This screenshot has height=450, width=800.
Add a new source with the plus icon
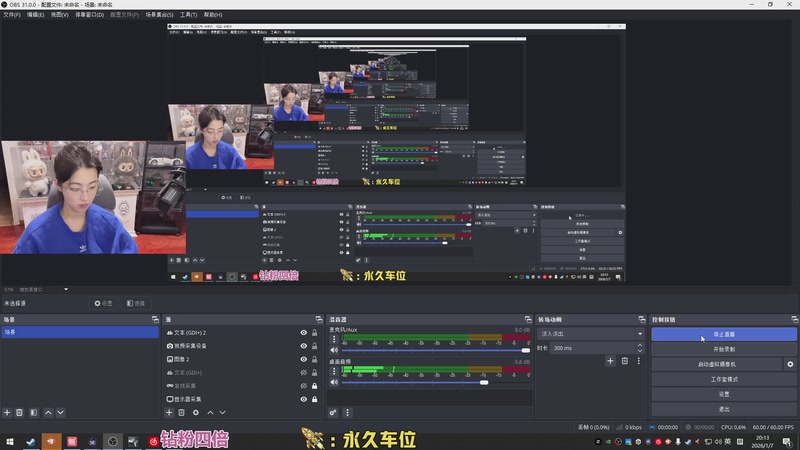pos(169,412)
